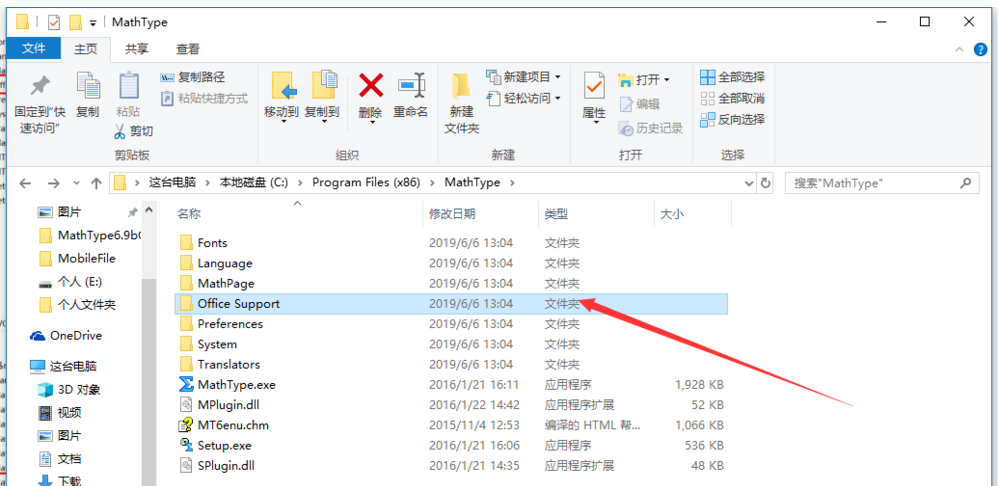
Task: Open the New item (新建项目) dropdown
Action: click(523, 77)
